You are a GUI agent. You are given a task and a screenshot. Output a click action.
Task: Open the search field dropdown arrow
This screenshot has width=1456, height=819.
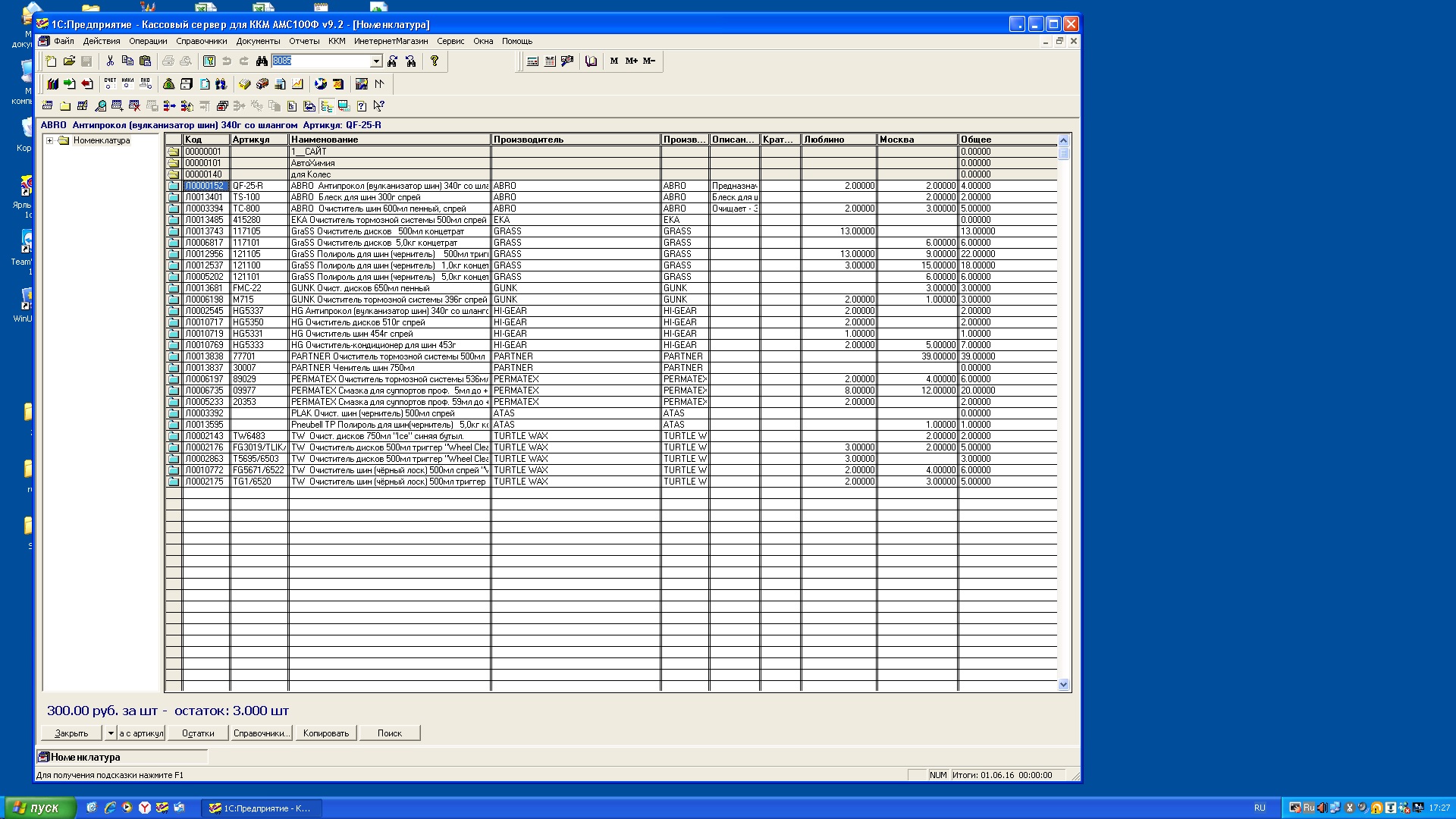[376, 61]
